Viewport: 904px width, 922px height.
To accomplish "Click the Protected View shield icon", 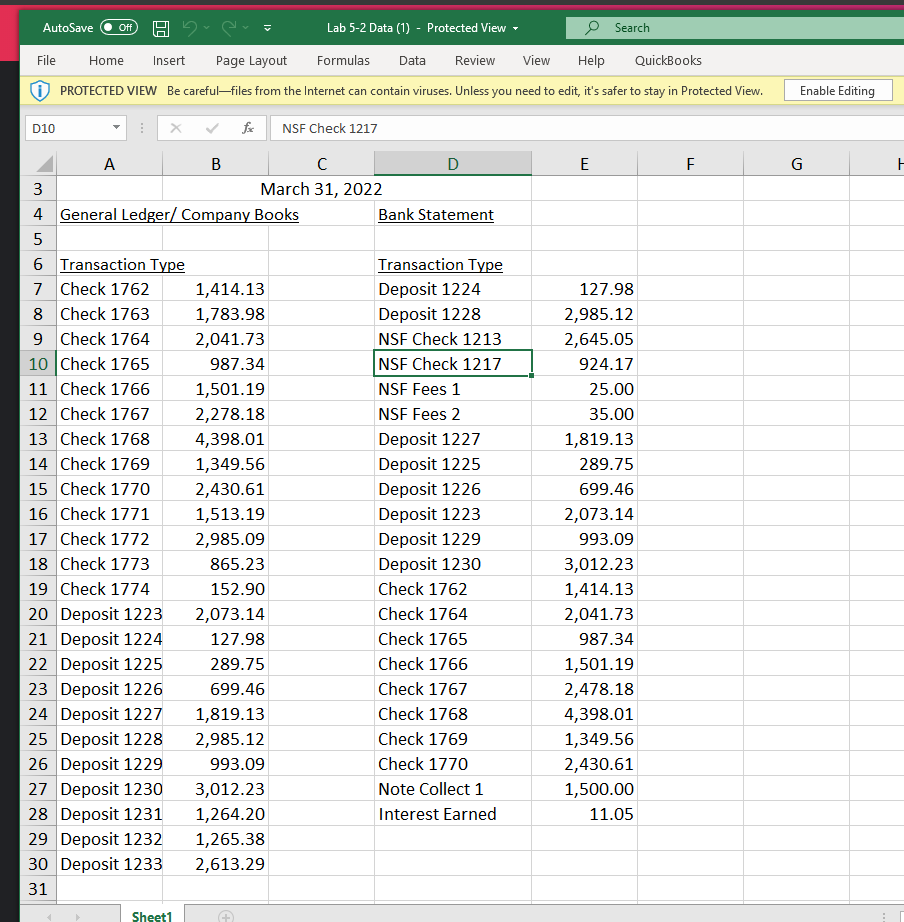I will pos(39,89).
